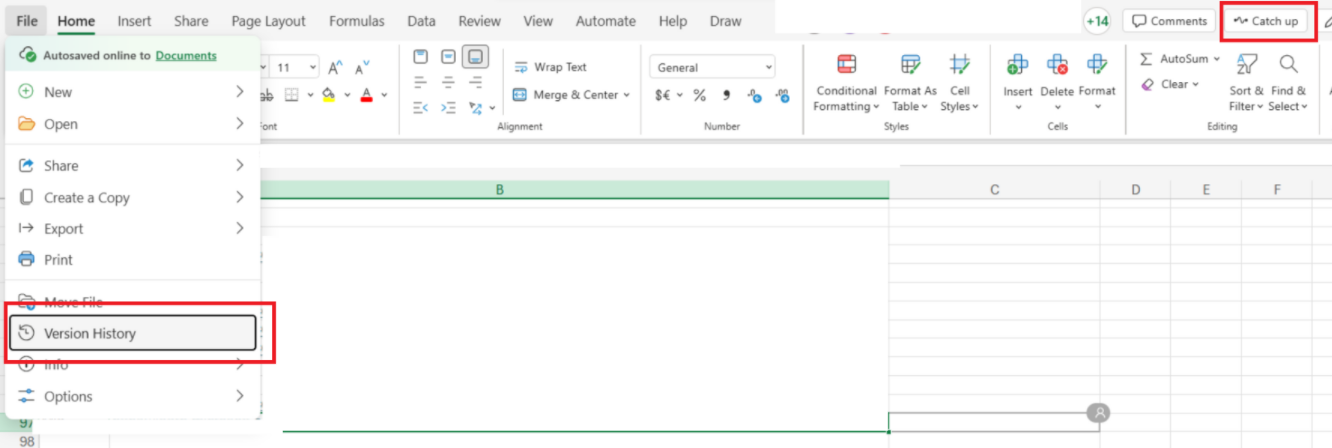Center text horizontally in Alignment group
The height and width of the screenshot is (448, 1332).
(448, 82)
